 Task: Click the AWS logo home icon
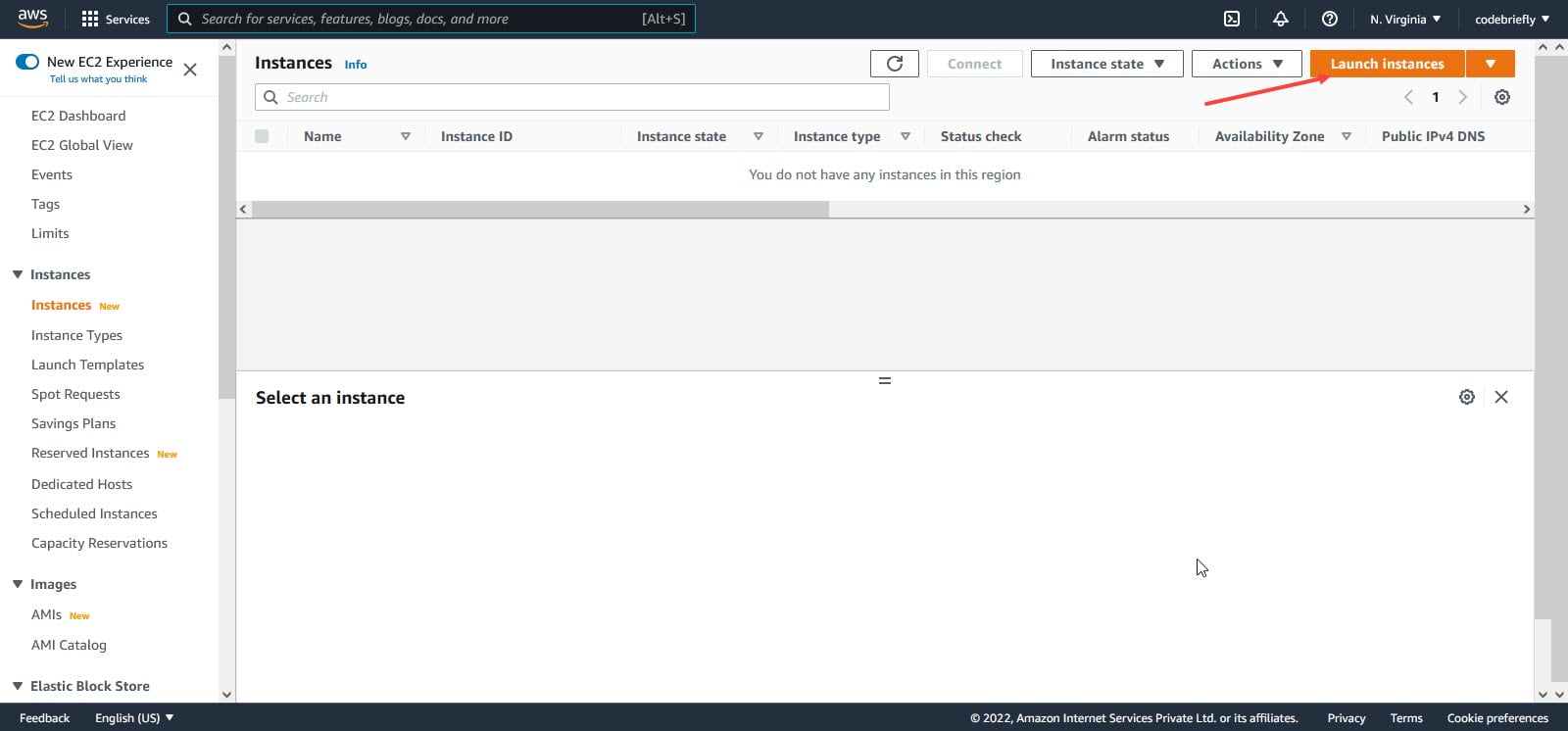pos(32,19)
